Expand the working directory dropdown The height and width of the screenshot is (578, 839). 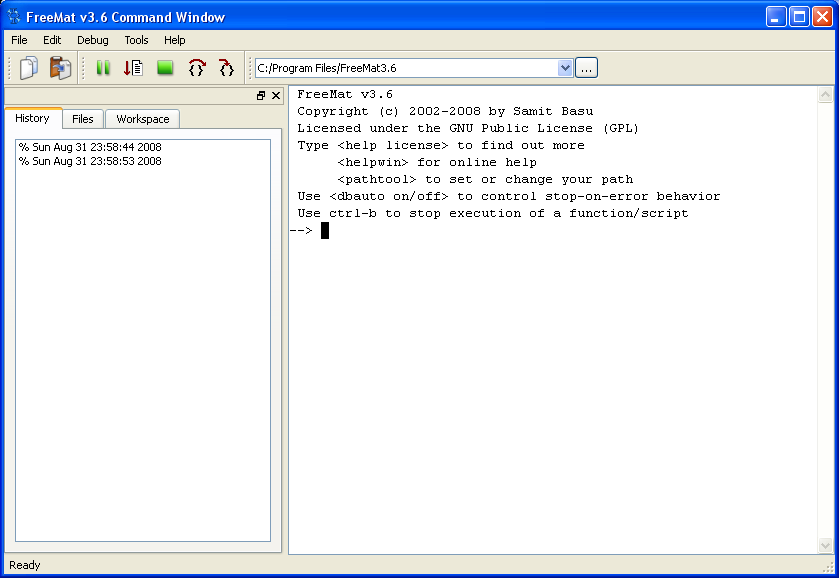tap(565, 68)
